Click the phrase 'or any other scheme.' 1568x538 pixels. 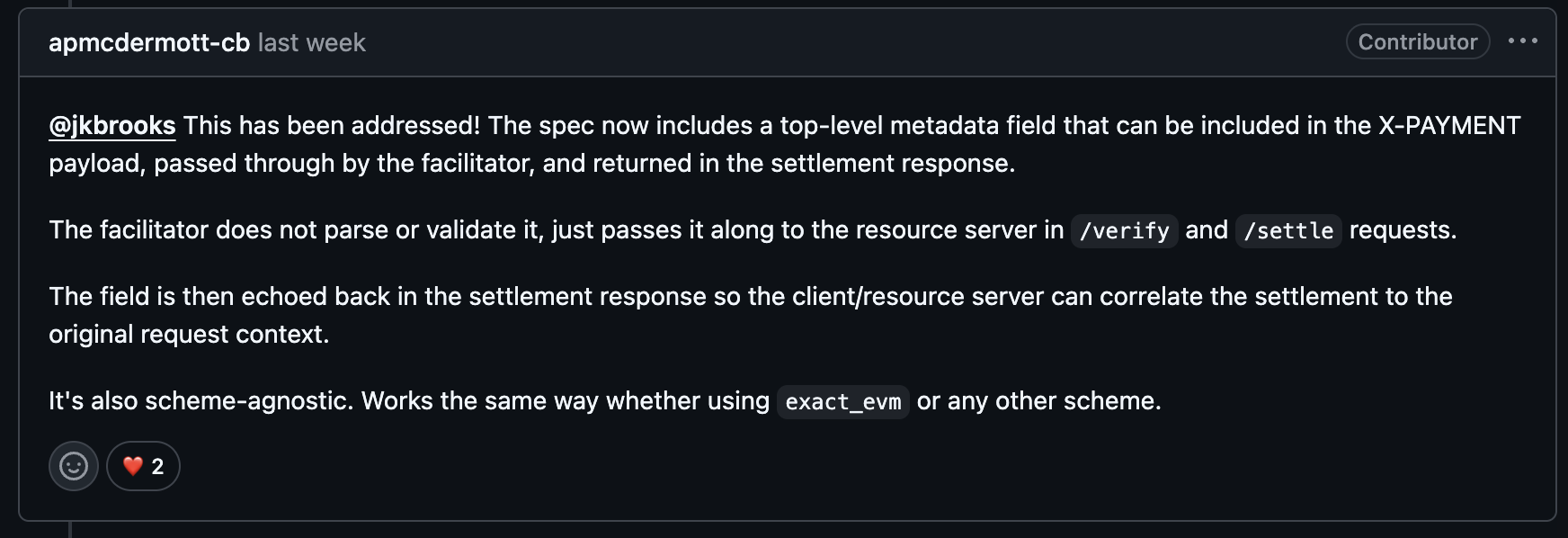coord(1038,401)
